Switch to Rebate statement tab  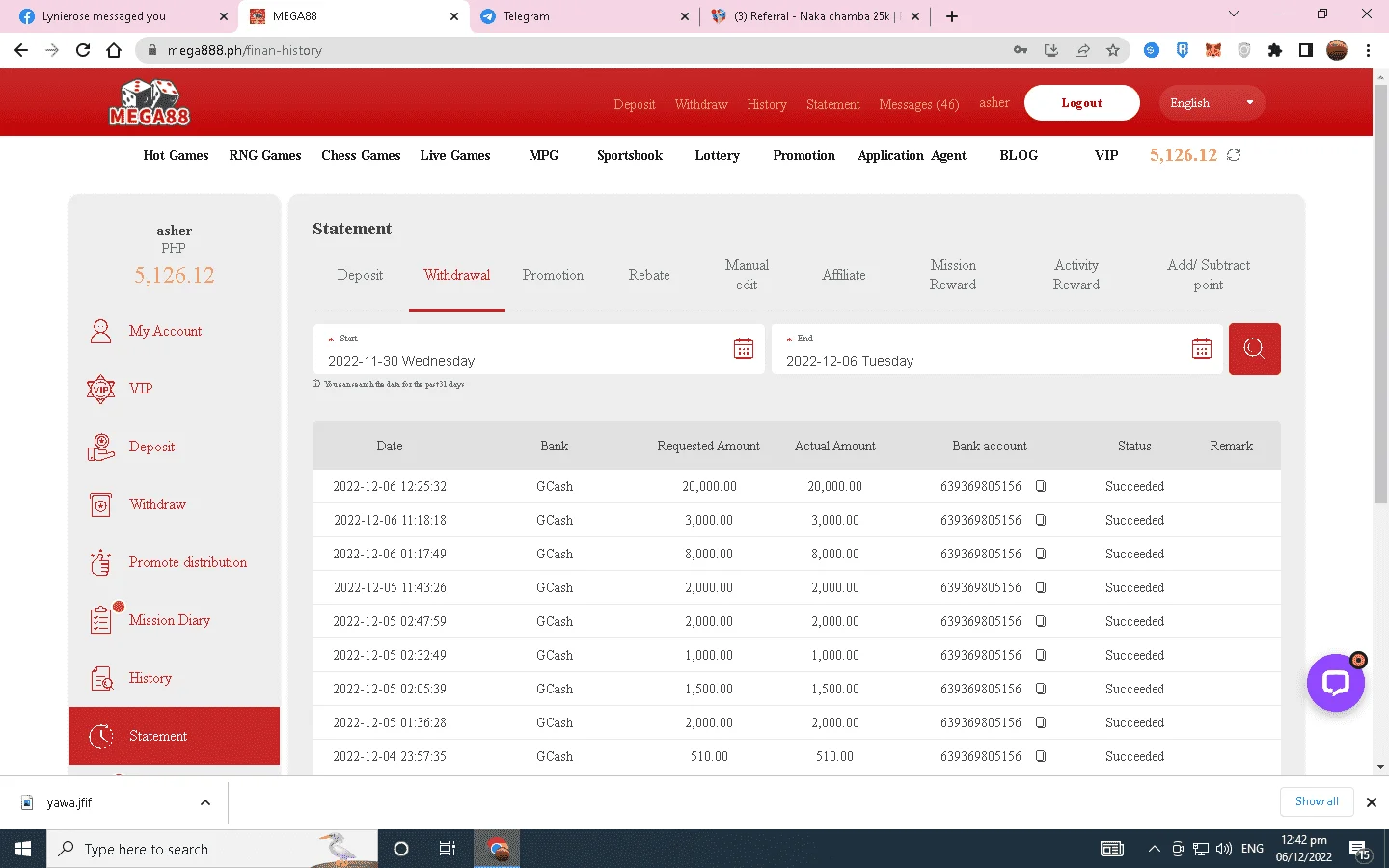click(x=649, y=275)
